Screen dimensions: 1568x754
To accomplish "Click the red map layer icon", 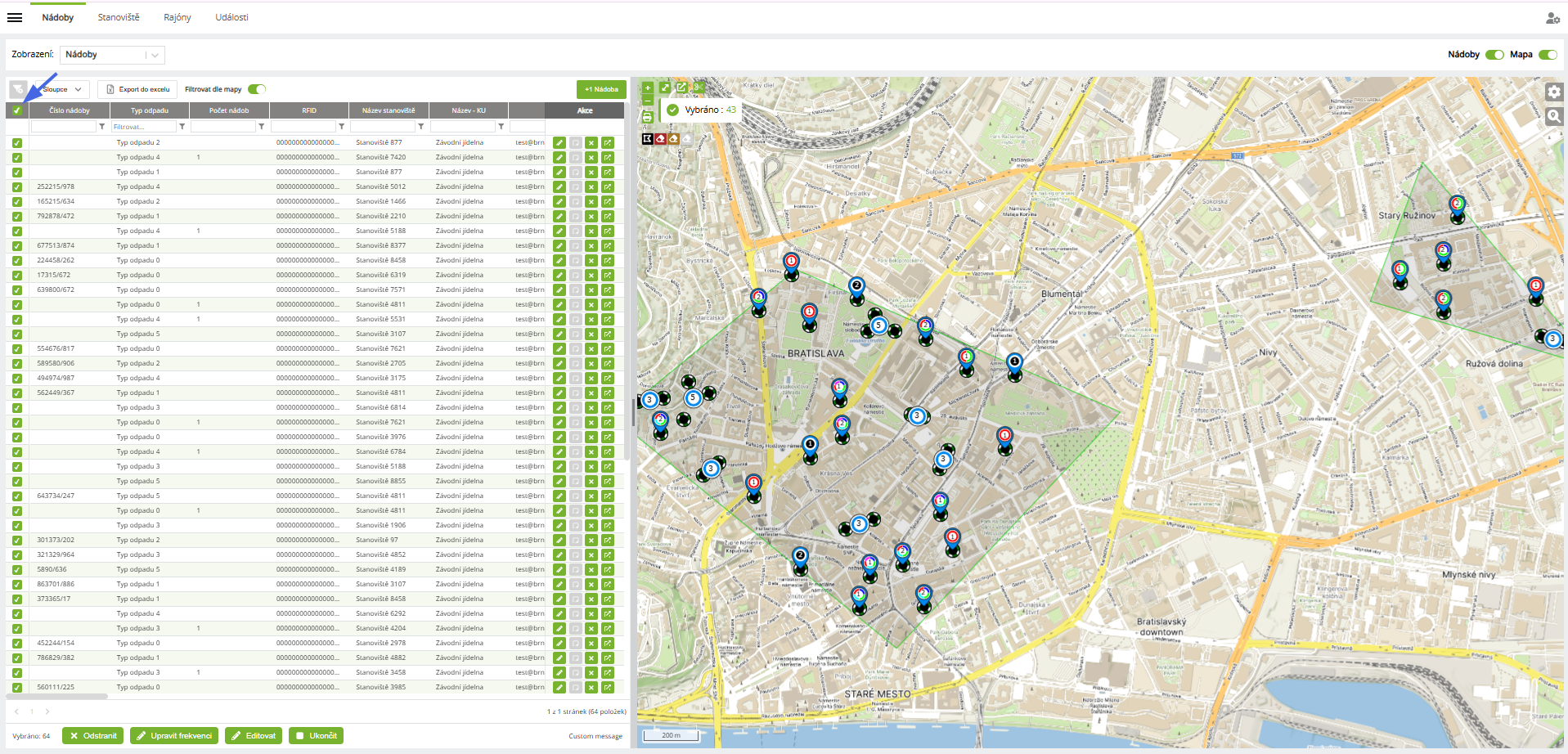I will point(660,139).
